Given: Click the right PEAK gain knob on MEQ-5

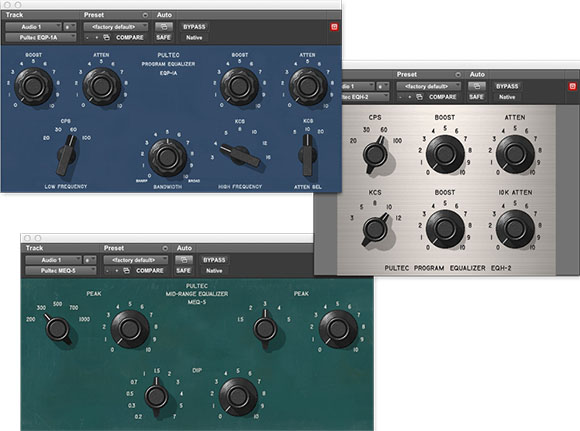Looking at the screenshot, I should click(x=338, y=329).
